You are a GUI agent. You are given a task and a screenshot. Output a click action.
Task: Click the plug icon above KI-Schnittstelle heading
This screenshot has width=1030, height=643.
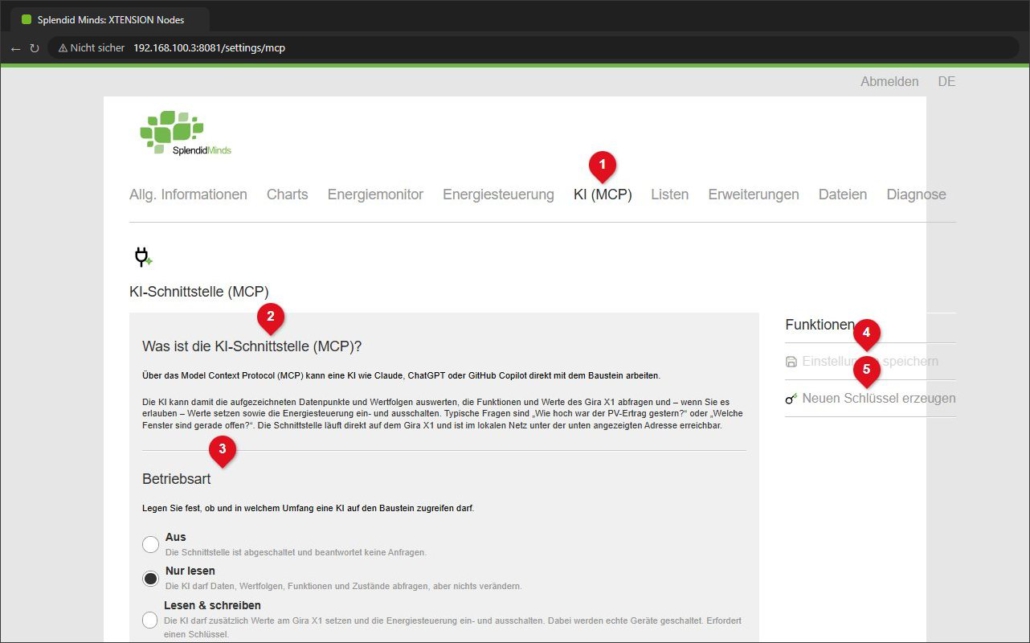(143, 257)
